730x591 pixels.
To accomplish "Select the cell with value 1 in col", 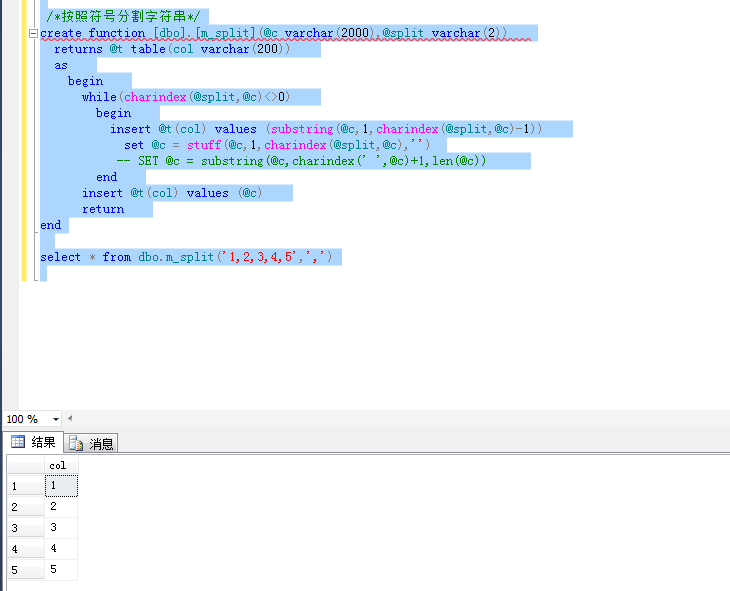I will (x=61, y=486).
